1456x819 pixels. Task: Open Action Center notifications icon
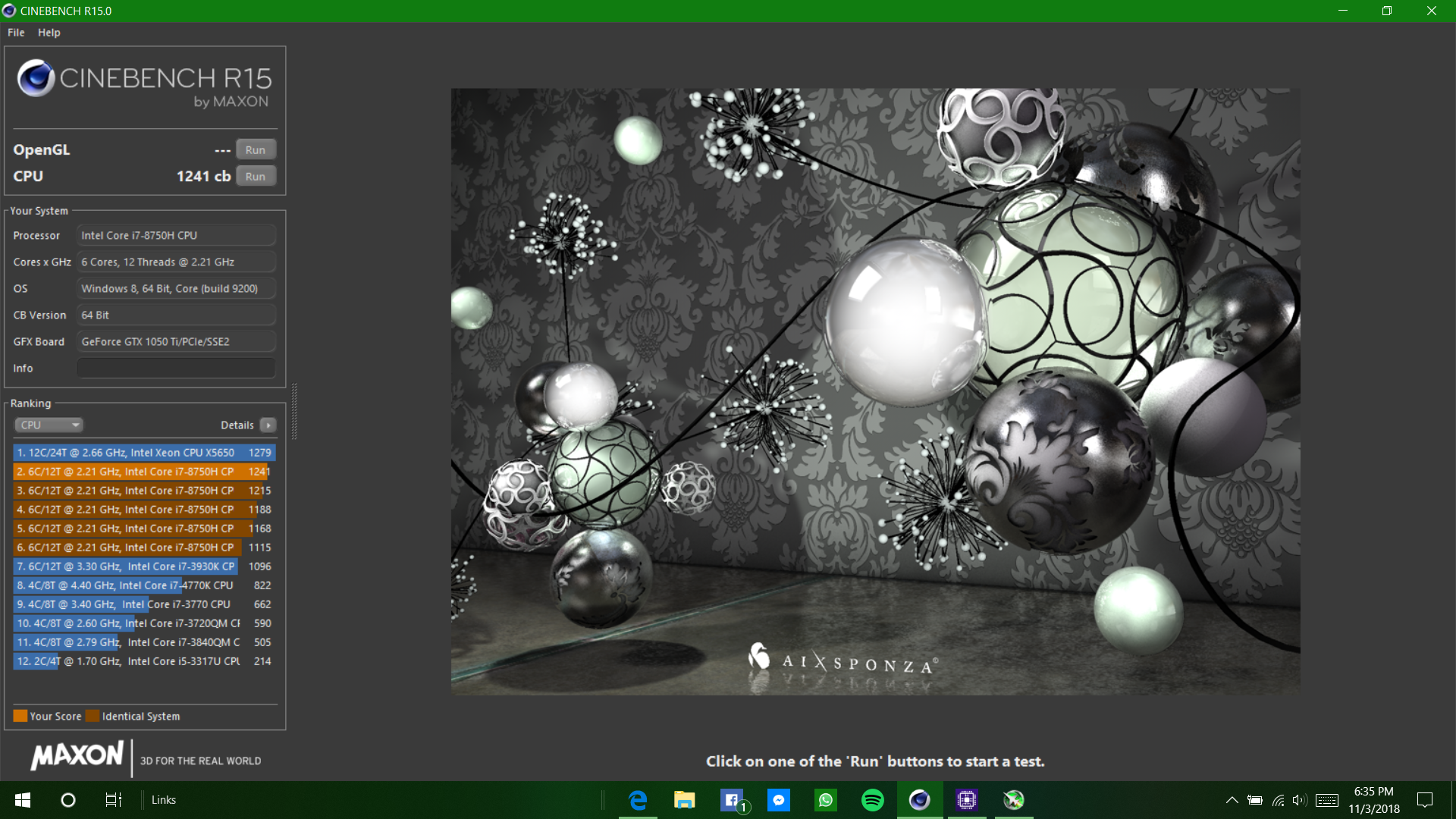[x=1425, y=800]
